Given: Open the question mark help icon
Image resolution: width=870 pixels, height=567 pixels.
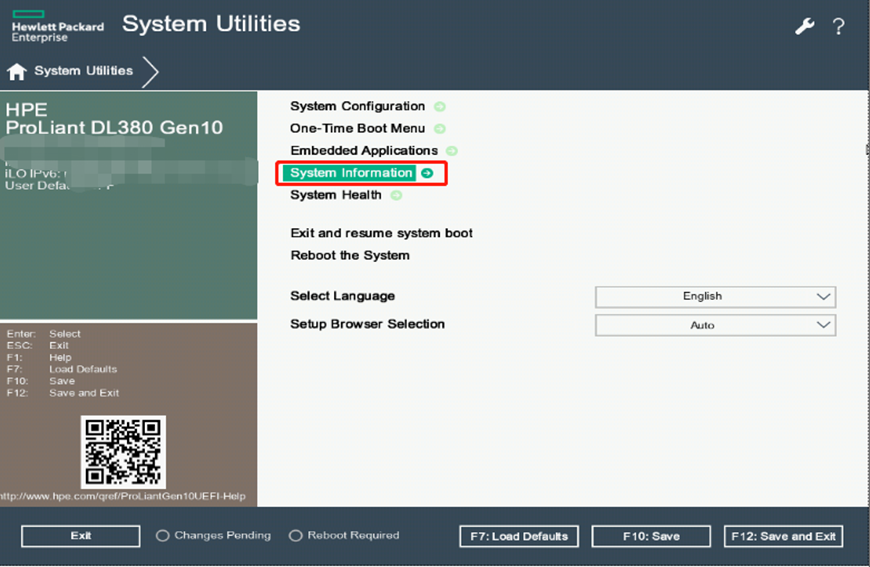Looking at the screenshot, I should [x=838, y=27].
